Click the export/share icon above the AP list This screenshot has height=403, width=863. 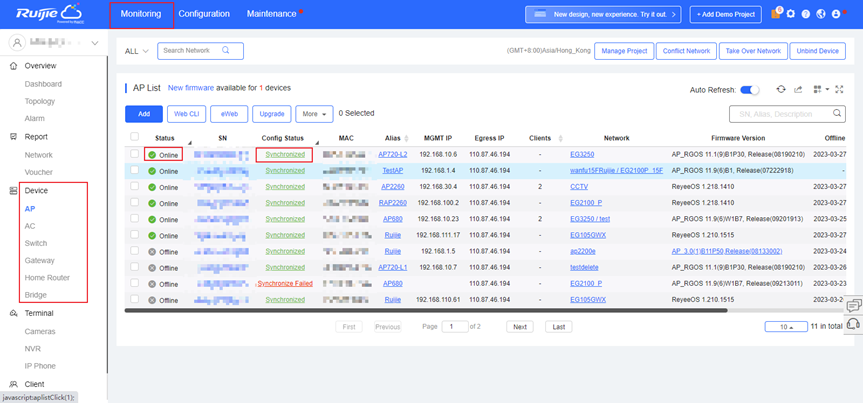tap(799, 90)
